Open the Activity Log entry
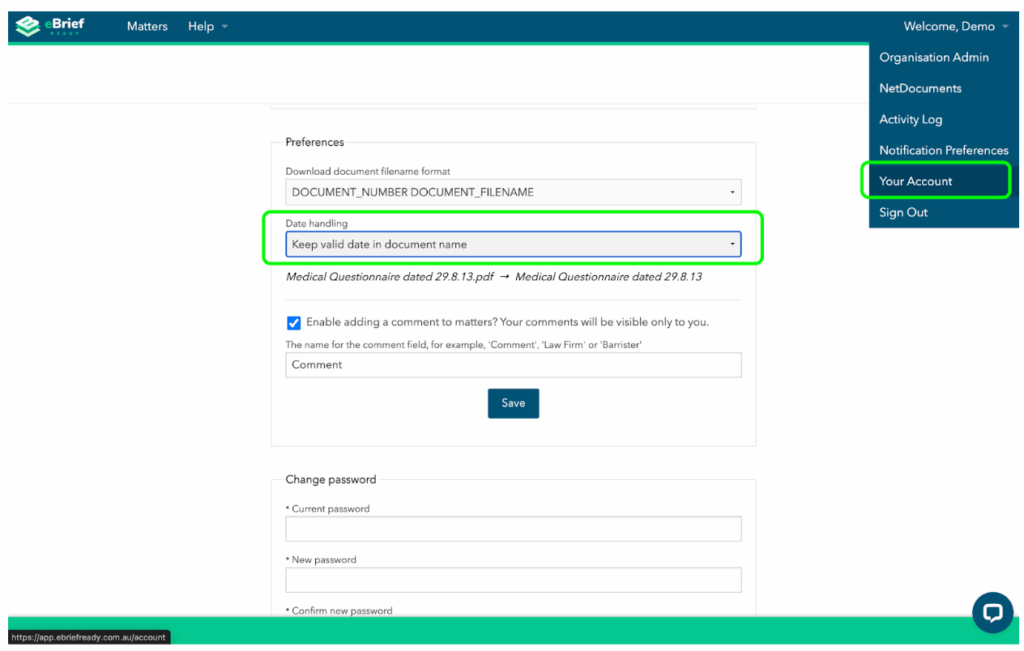Screen dimensions: 1024x651 (910, 119)
